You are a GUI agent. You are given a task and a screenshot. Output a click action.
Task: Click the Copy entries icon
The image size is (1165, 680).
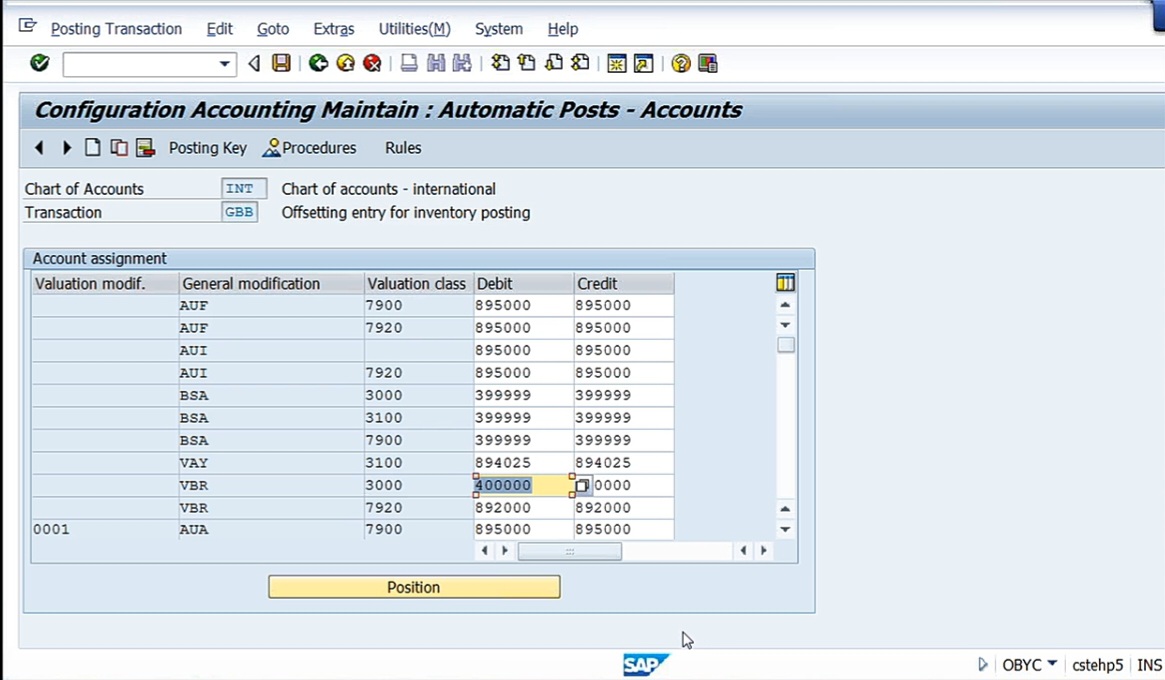click(119, 148)
